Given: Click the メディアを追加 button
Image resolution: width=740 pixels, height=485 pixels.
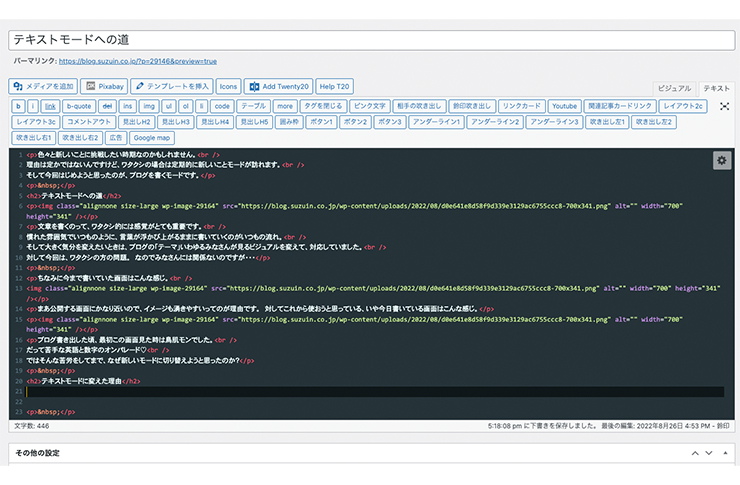Looking at the screenshot, I should (x=42, y=87).
